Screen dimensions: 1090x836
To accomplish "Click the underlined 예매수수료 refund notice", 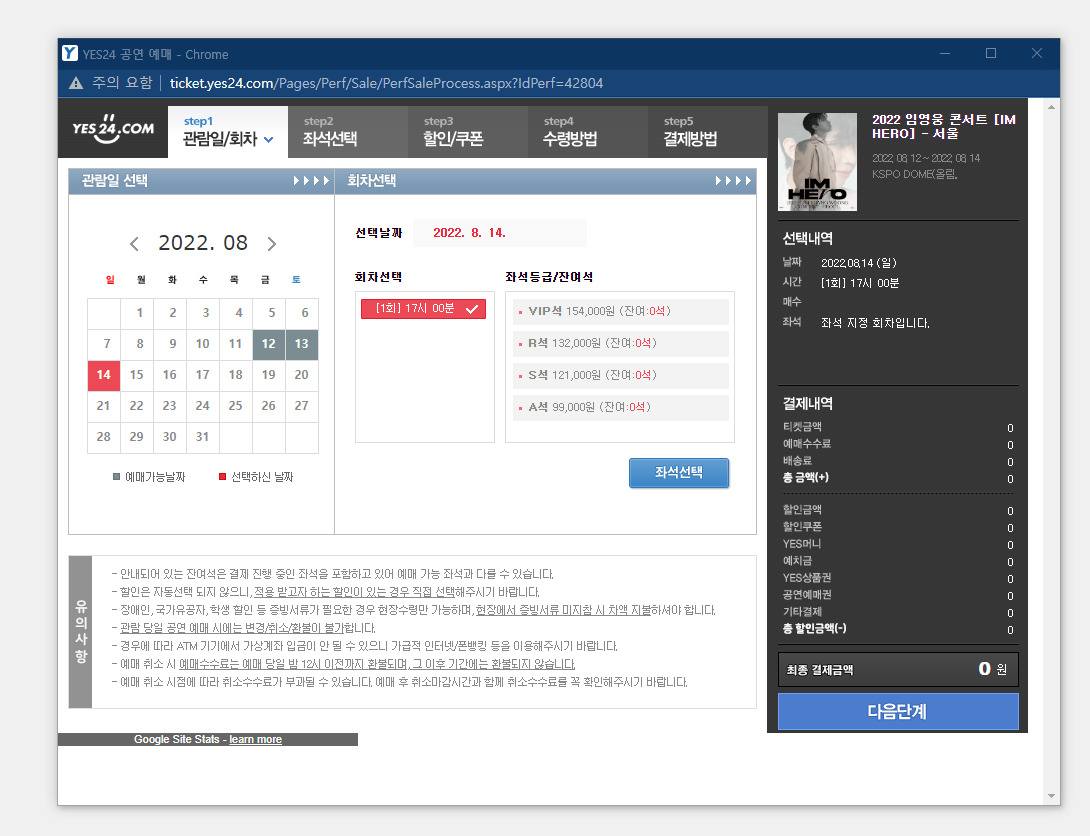I will pyautogui.click(x=377, y=664).
